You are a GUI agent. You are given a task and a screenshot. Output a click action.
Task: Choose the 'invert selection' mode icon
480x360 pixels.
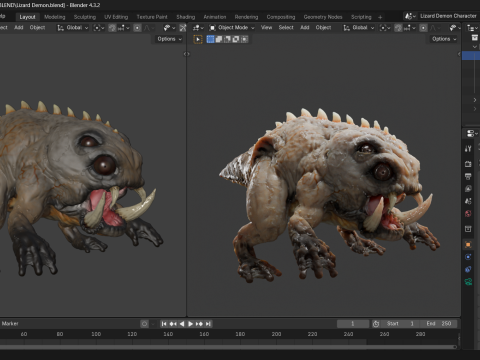[236, 39]
